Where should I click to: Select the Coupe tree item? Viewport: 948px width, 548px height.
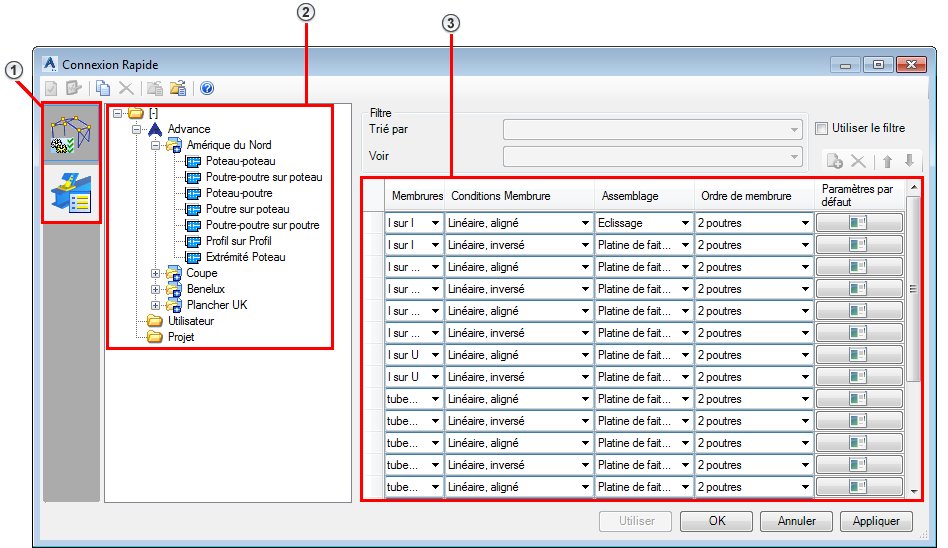(202, 273)
